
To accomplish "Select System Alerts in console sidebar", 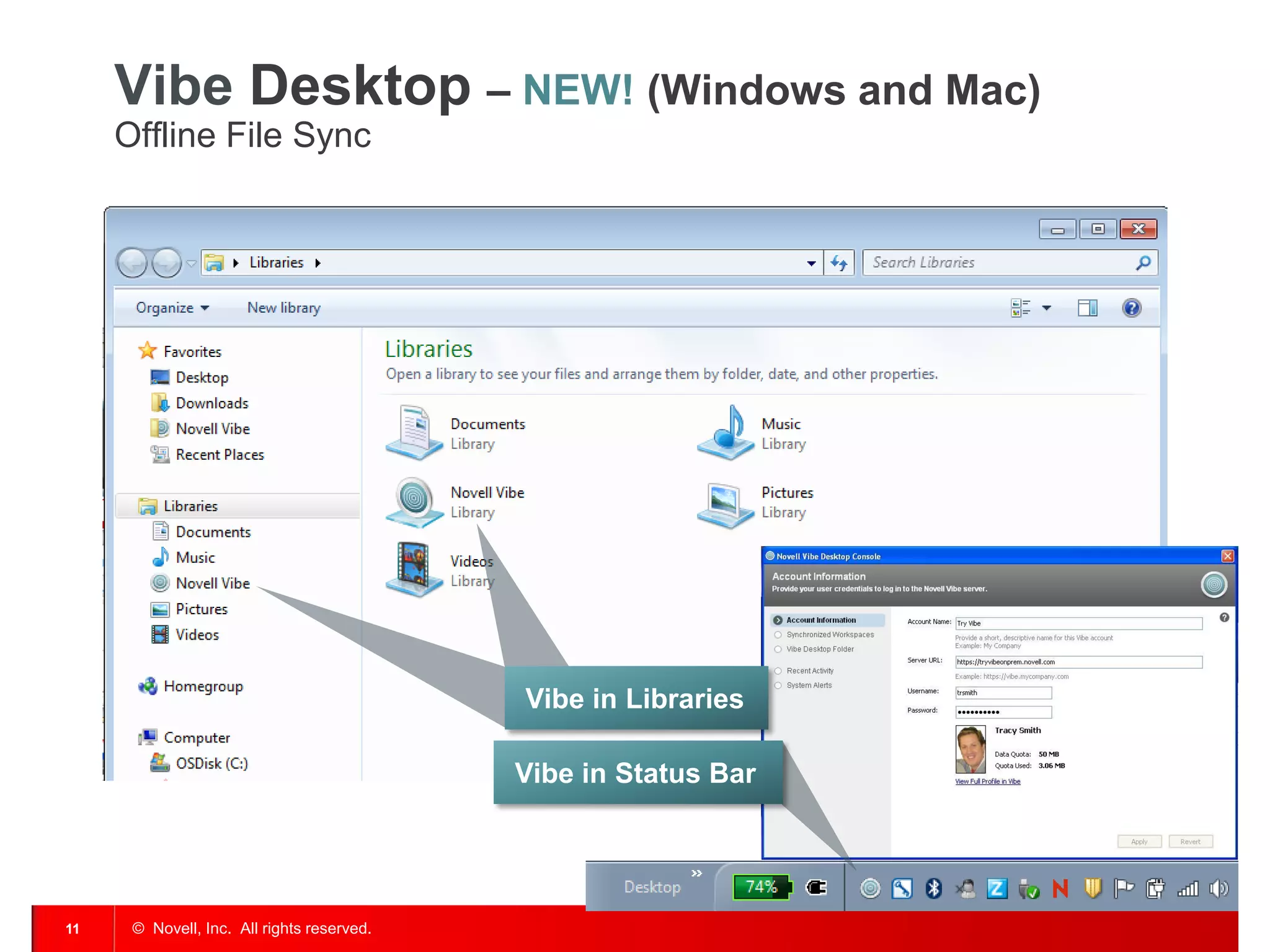I will (803, 685).
